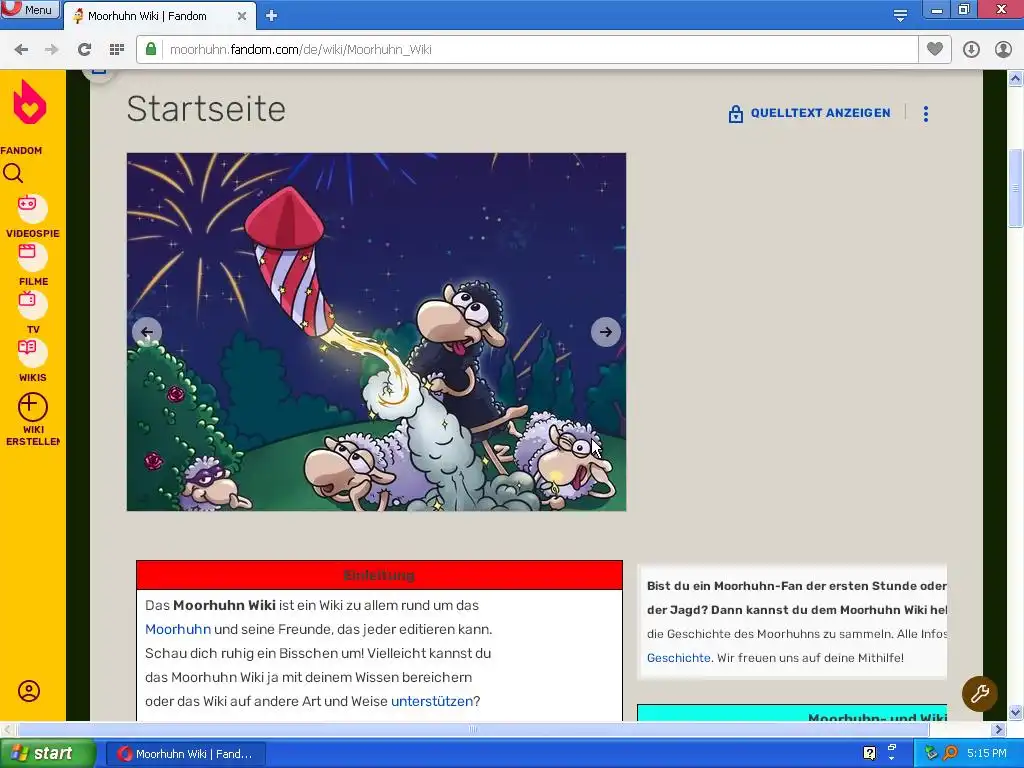Click the wrench admin tools button
Image resolution: width=1024 pixels, height=768 pixels.
(x=980, y=694)
